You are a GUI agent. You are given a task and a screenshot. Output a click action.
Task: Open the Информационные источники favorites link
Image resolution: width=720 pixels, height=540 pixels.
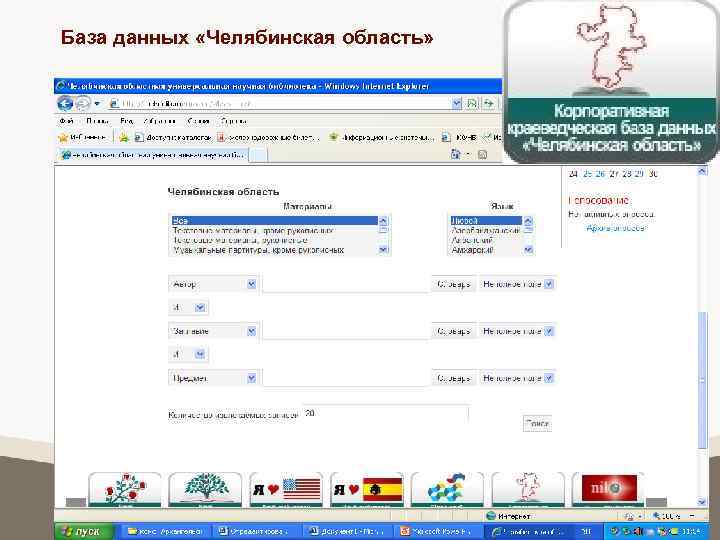382,137
